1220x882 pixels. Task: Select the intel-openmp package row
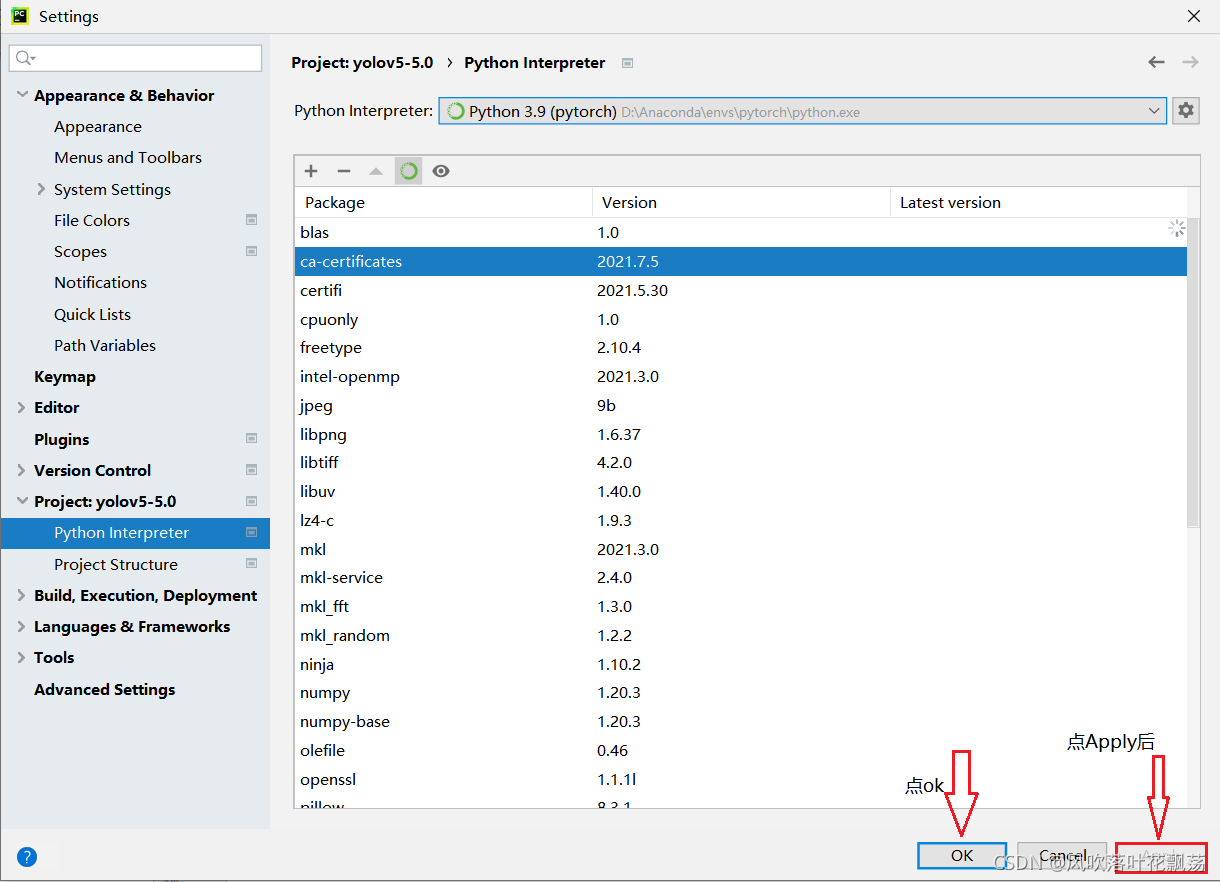[x=740, y=376]
